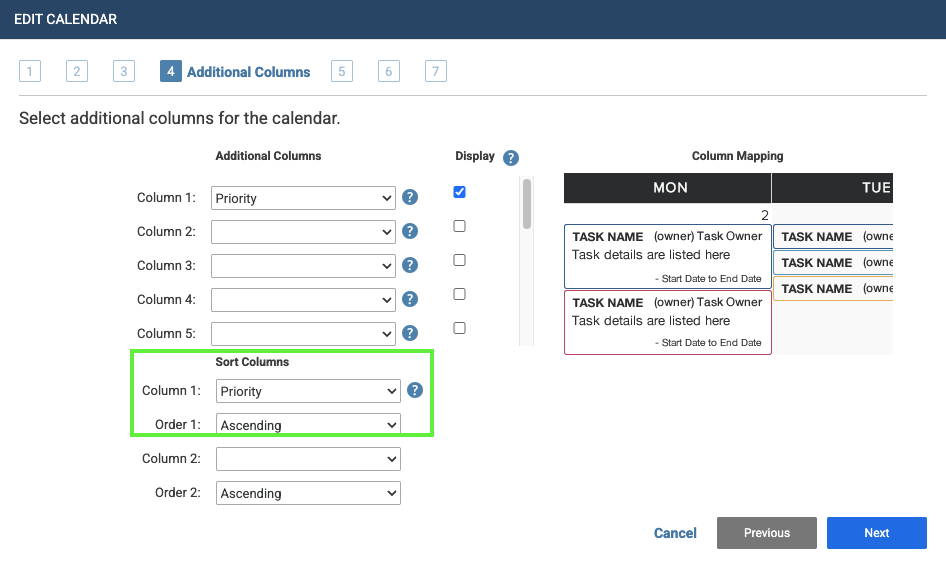Click help icon beside Additional Column 4

410,300
